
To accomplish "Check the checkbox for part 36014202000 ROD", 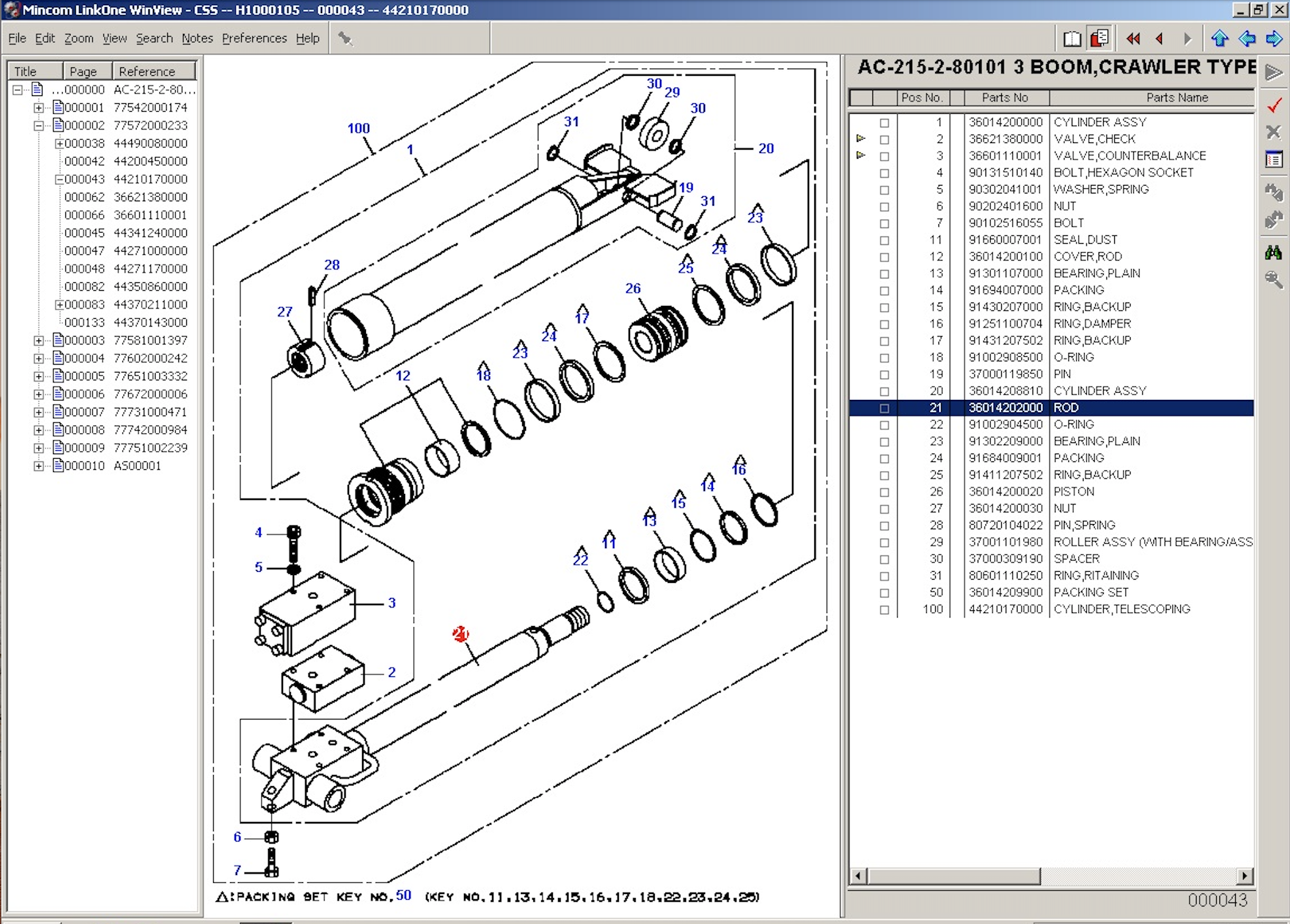I will [x=885, y=407].
